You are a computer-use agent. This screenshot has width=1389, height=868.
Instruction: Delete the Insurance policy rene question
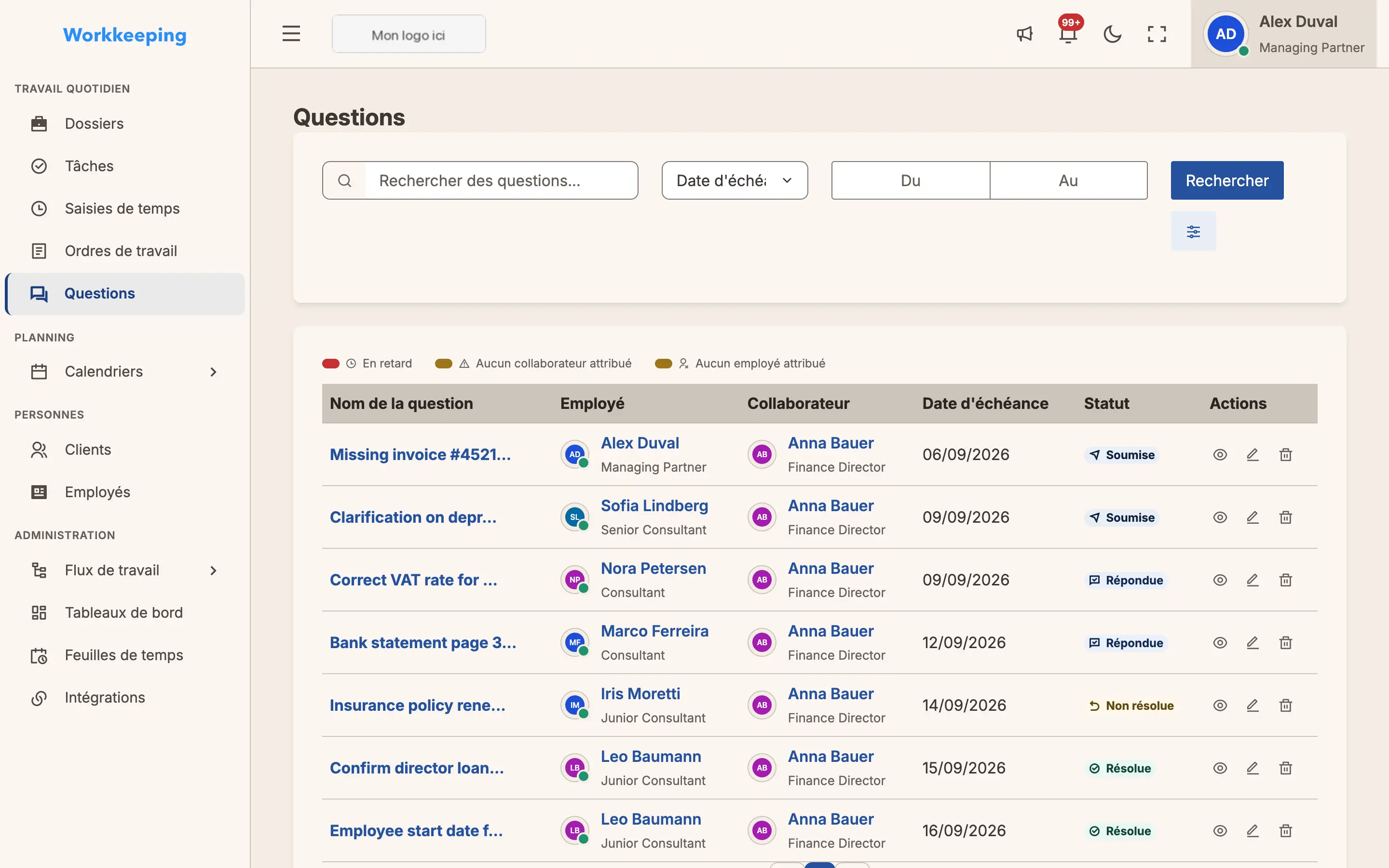point(1286,705)
